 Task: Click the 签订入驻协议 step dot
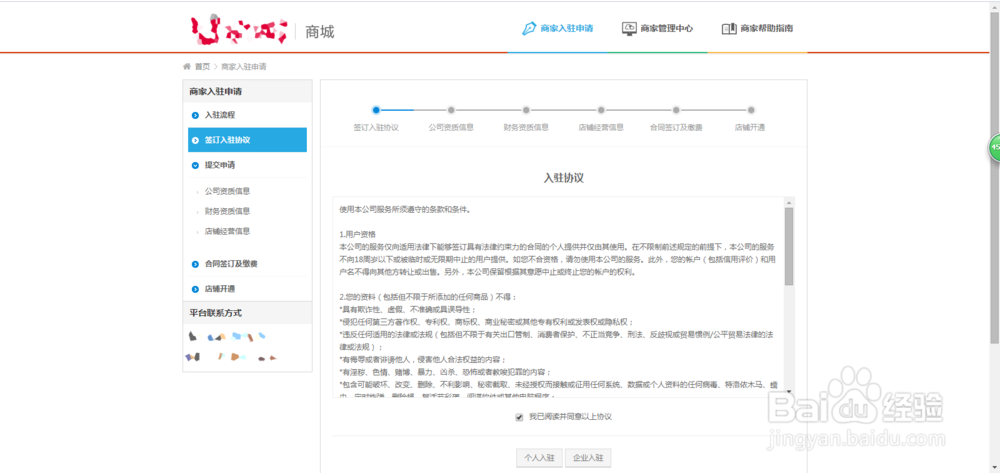[x=376, y=110]
